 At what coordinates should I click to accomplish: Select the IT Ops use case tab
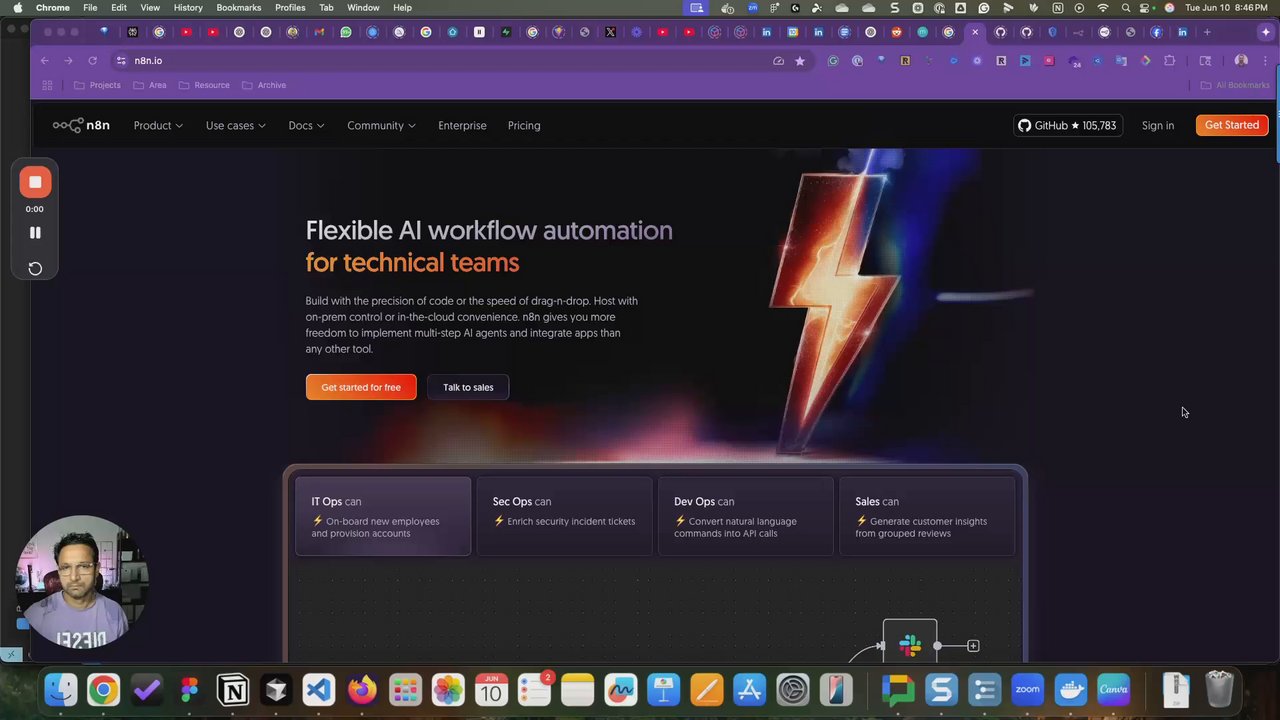383,516
